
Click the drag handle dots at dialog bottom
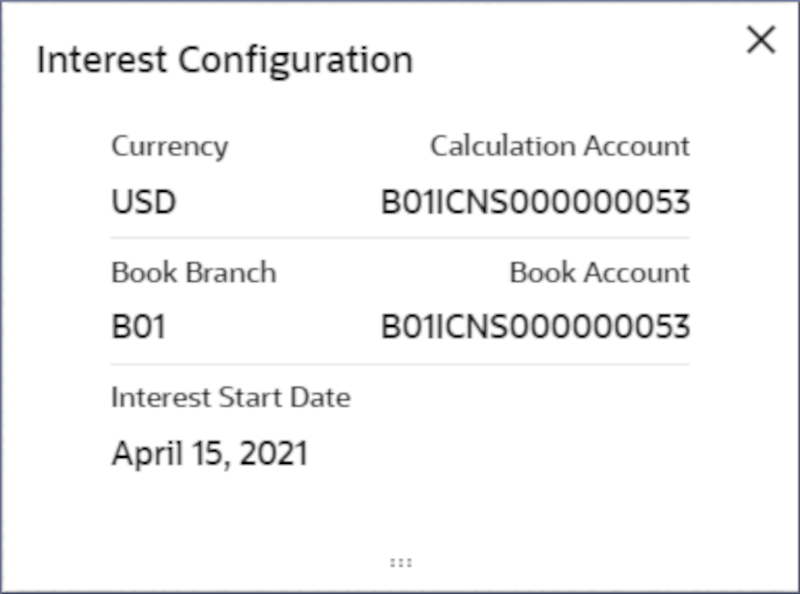[x=400, y=563]
